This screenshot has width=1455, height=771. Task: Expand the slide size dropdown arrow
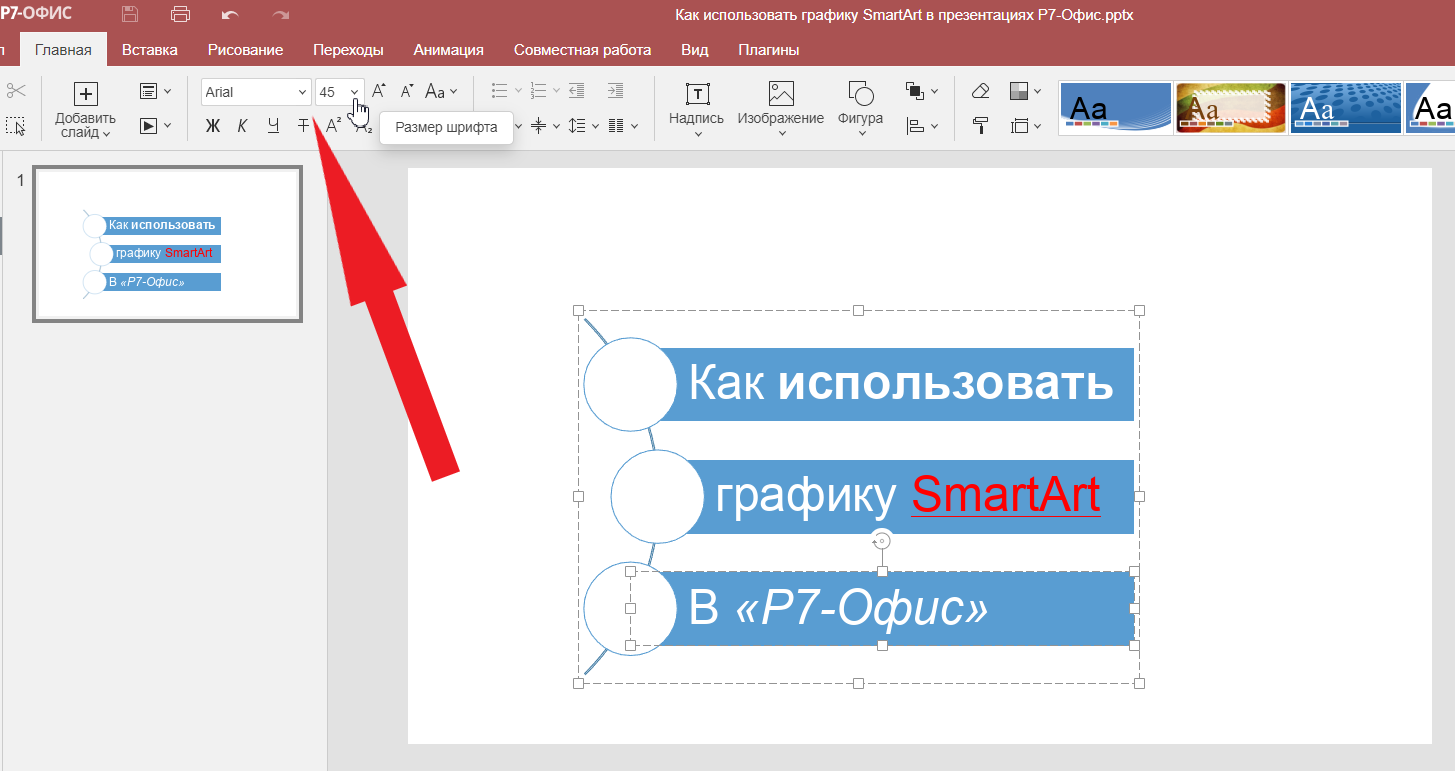1038,126
